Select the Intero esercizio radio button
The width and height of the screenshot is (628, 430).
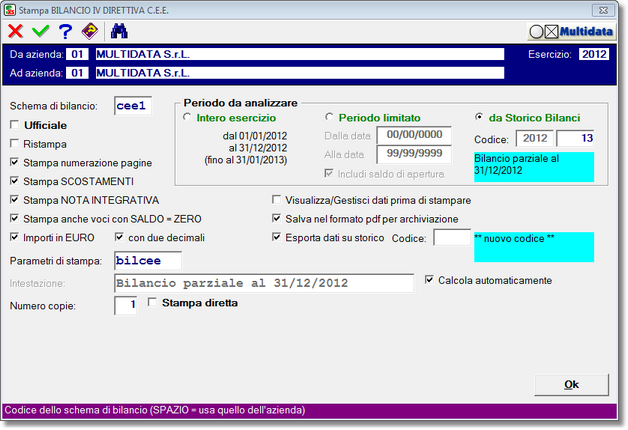point(187,117)
